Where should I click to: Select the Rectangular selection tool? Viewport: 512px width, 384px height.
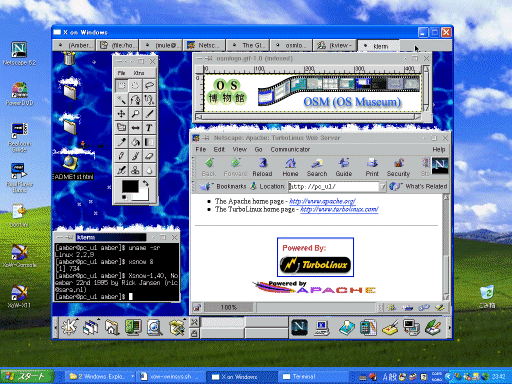(x=121, y=86)
